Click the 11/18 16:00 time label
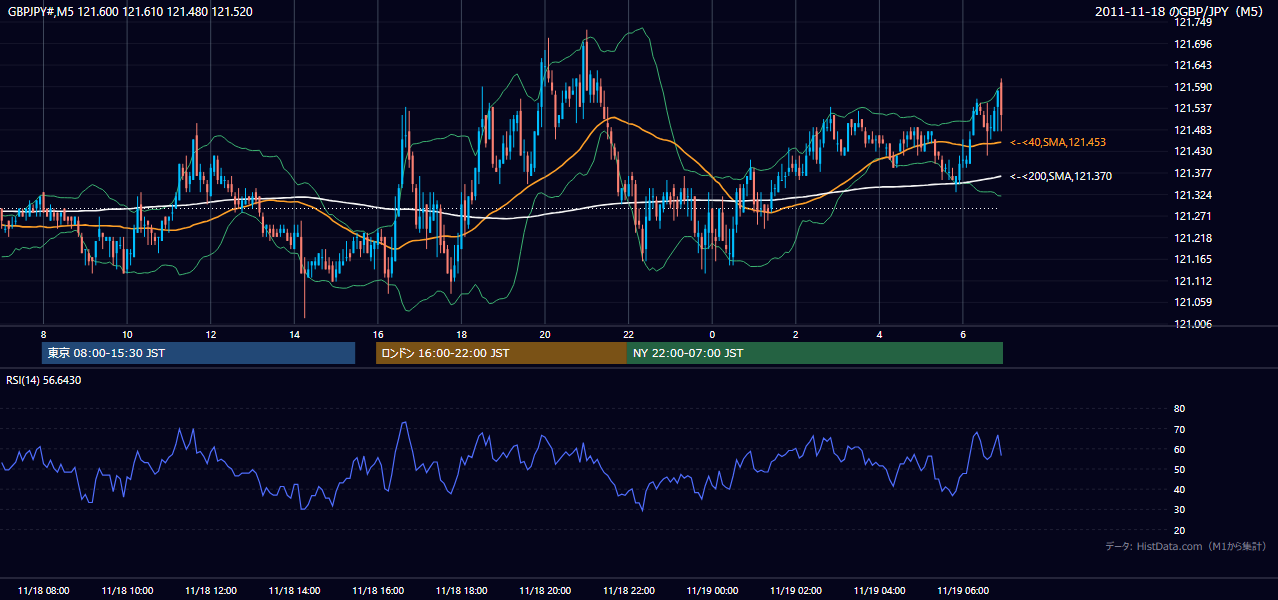This screenshot has width=1278, height=600. point(378,591)
